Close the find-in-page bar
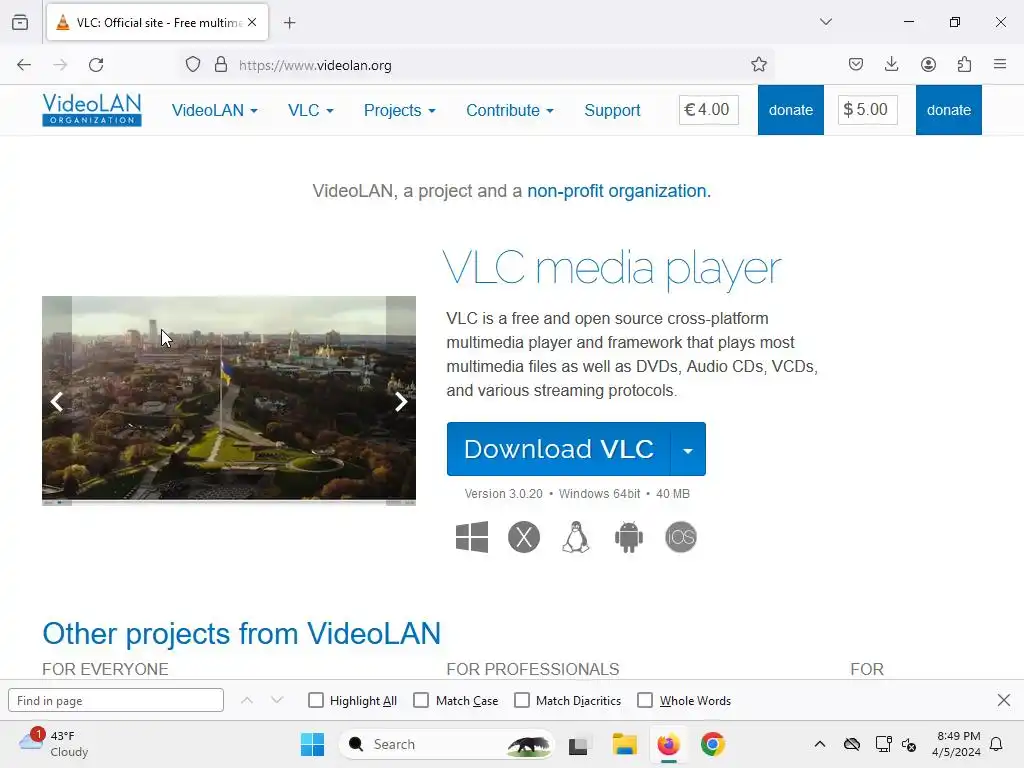The image size is (1024, 768). [1004, 700]
